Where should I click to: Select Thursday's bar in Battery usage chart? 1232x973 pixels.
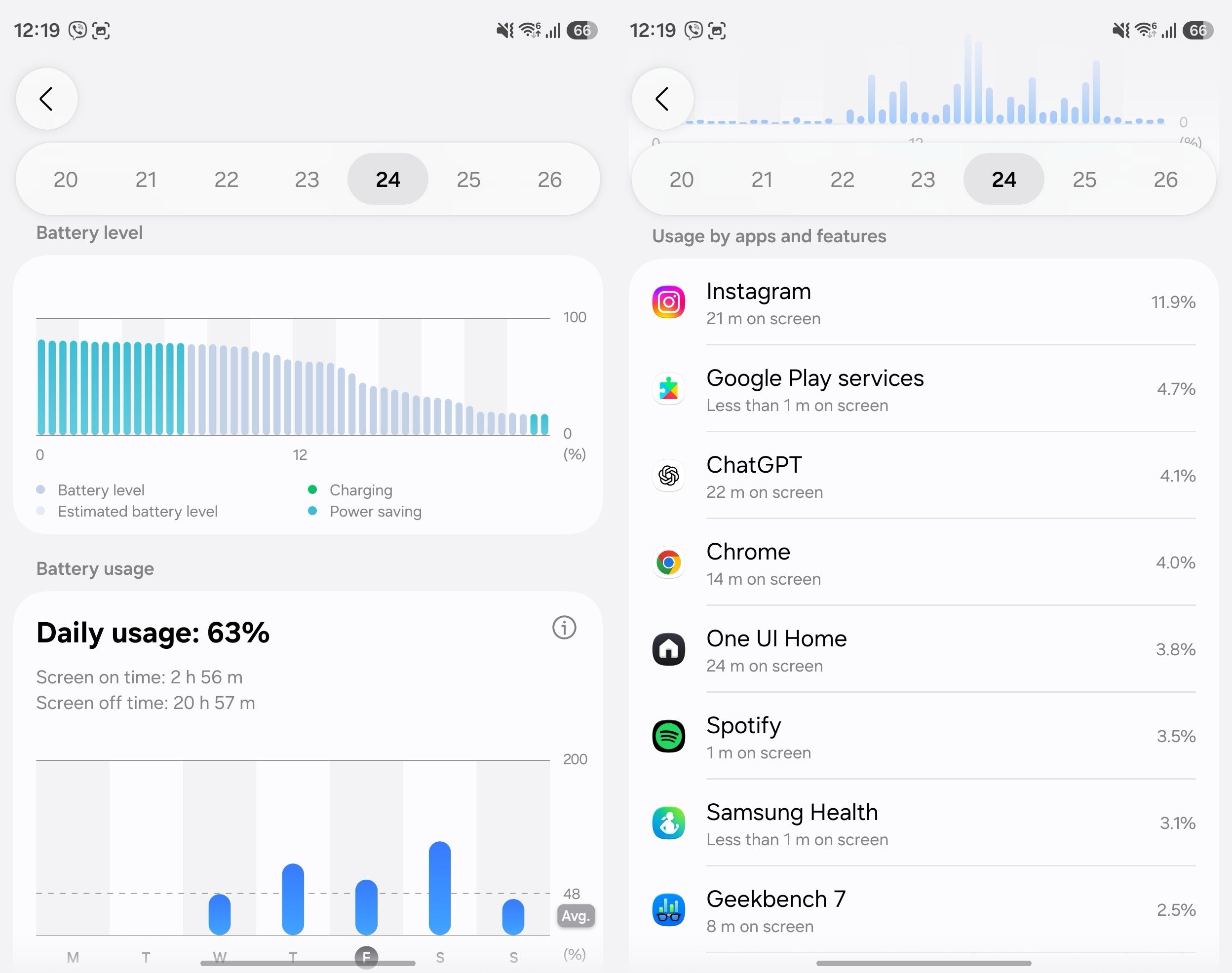[293, 899]
